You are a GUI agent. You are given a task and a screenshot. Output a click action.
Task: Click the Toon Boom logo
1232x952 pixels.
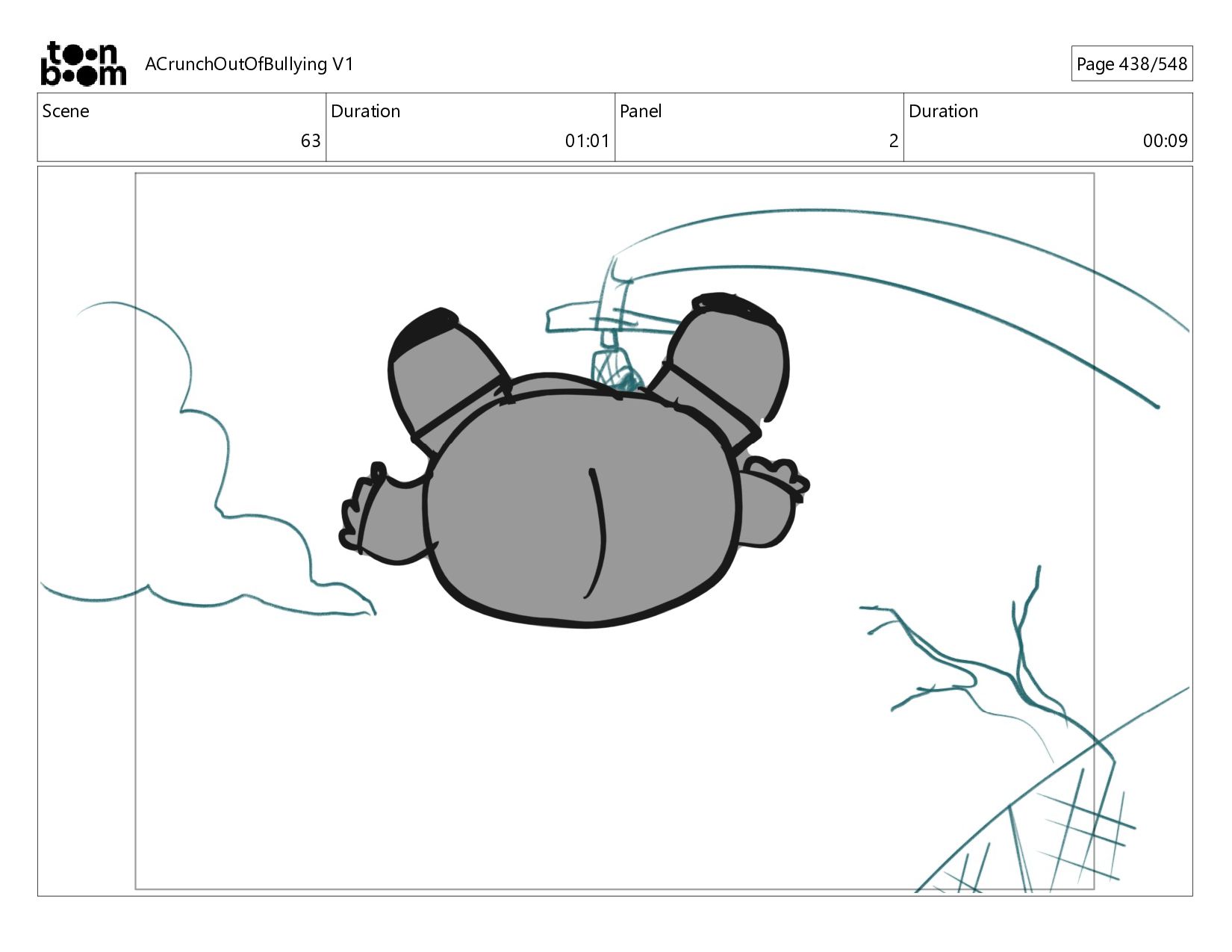[83, 63]
